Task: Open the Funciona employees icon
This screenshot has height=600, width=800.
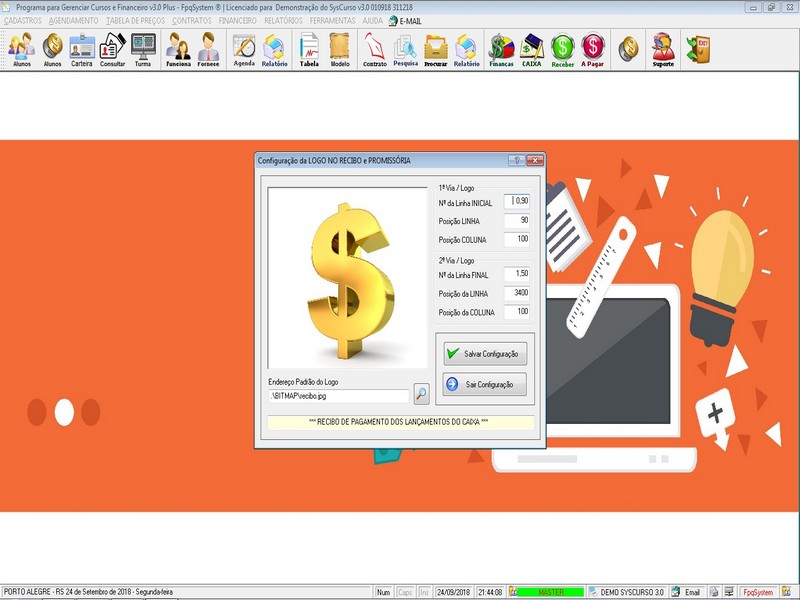Action: pyautogui.click(x=178, y=49)
